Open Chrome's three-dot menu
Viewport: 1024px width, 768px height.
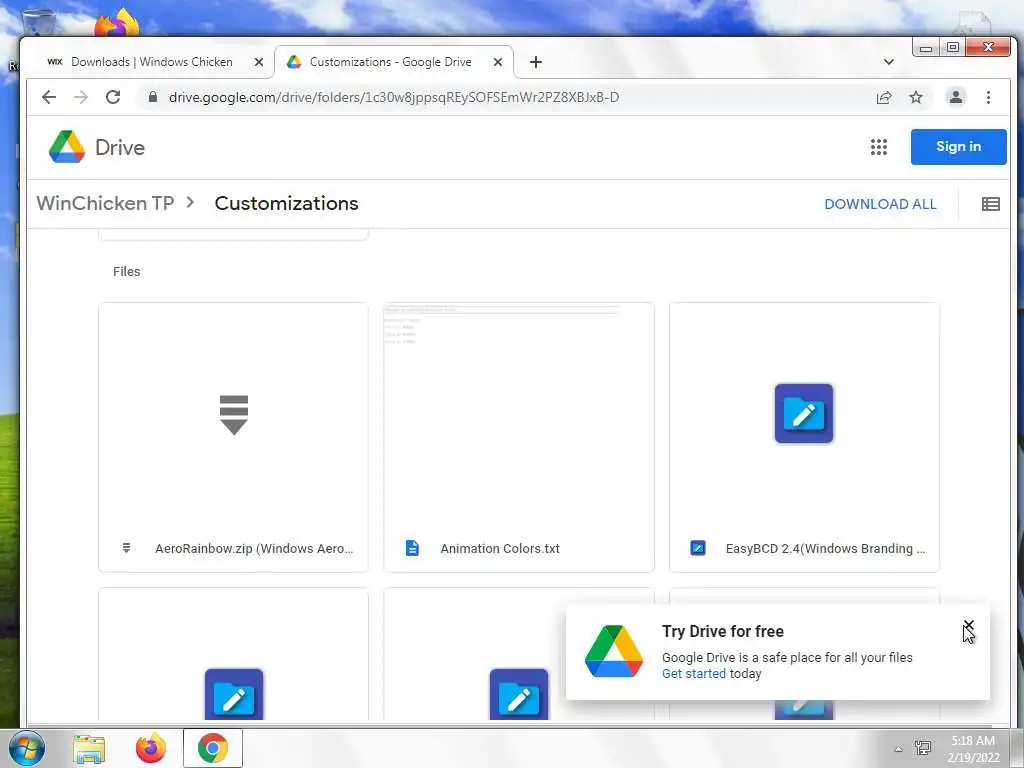tap(988, 97)
